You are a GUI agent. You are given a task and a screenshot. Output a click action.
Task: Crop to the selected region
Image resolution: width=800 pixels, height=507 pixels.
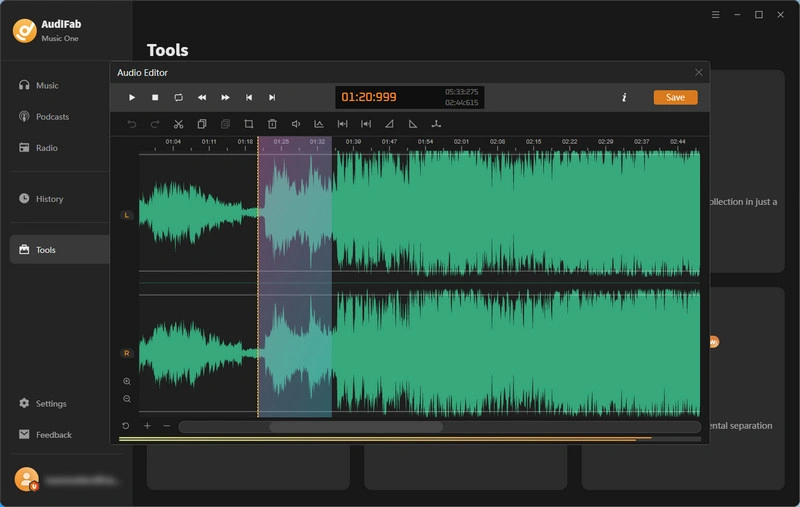[248, 124]
